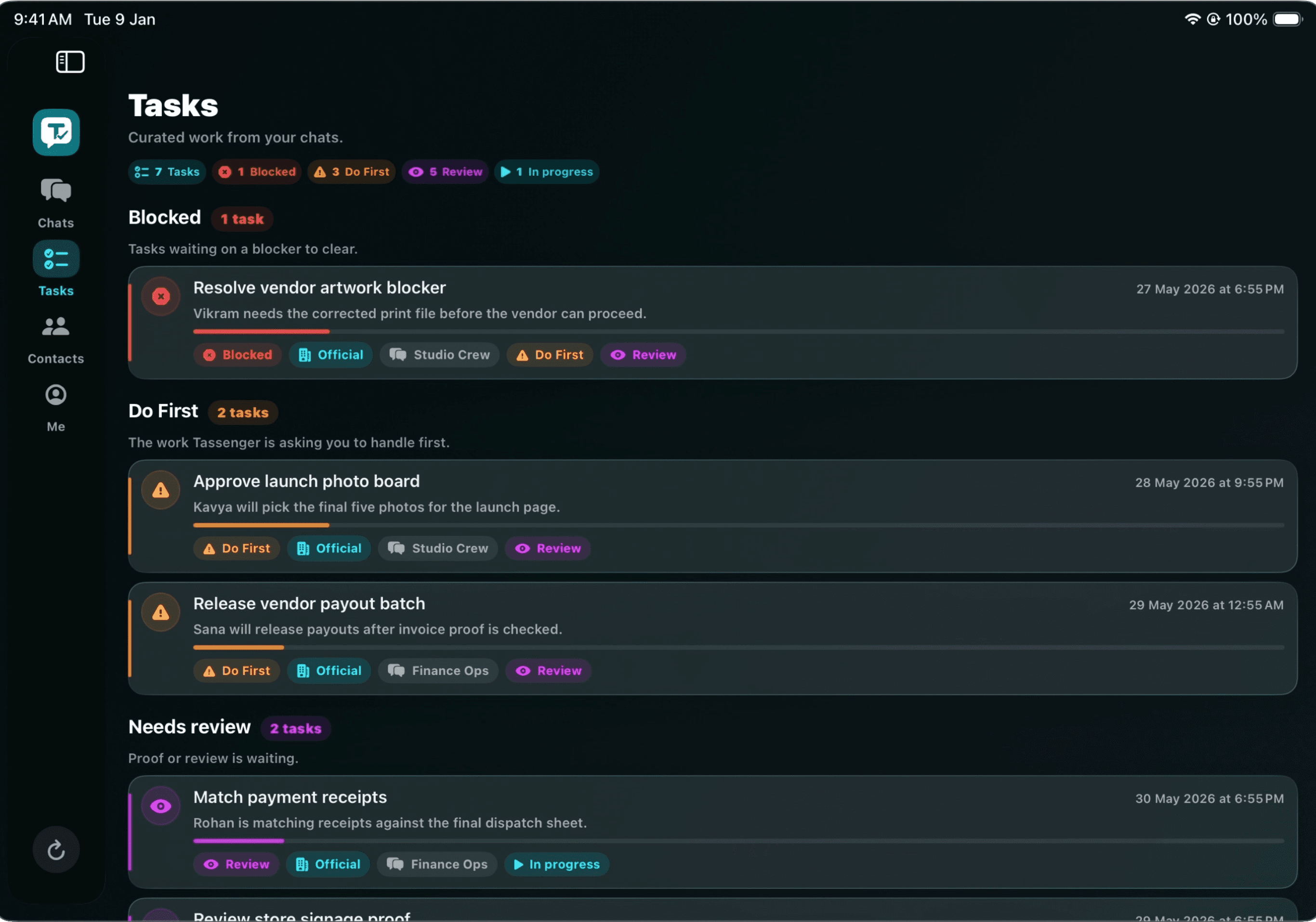
Task: Open Finance Ops tag on vendor payout batch
Action: point(438,671)
